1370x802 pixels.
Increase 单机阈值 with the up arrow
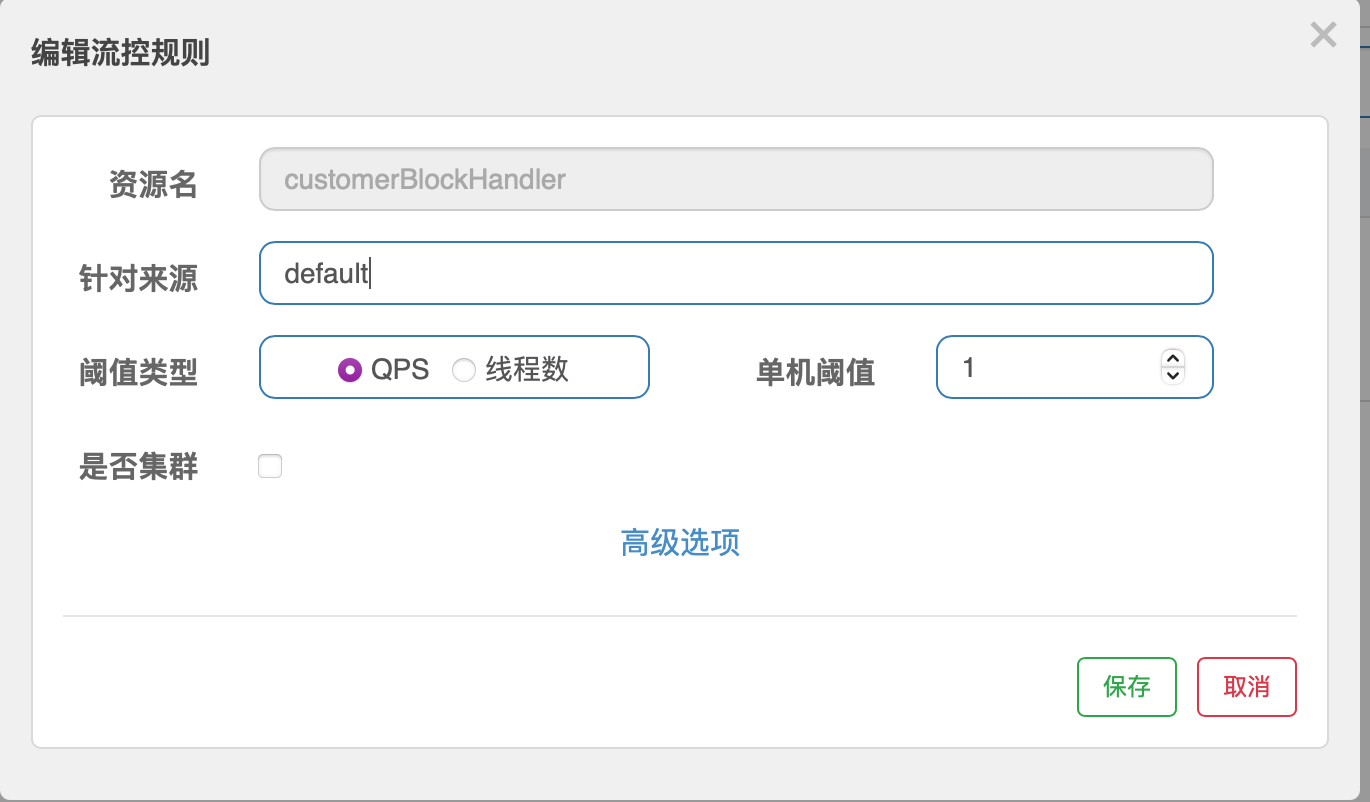pos(1173,359)
